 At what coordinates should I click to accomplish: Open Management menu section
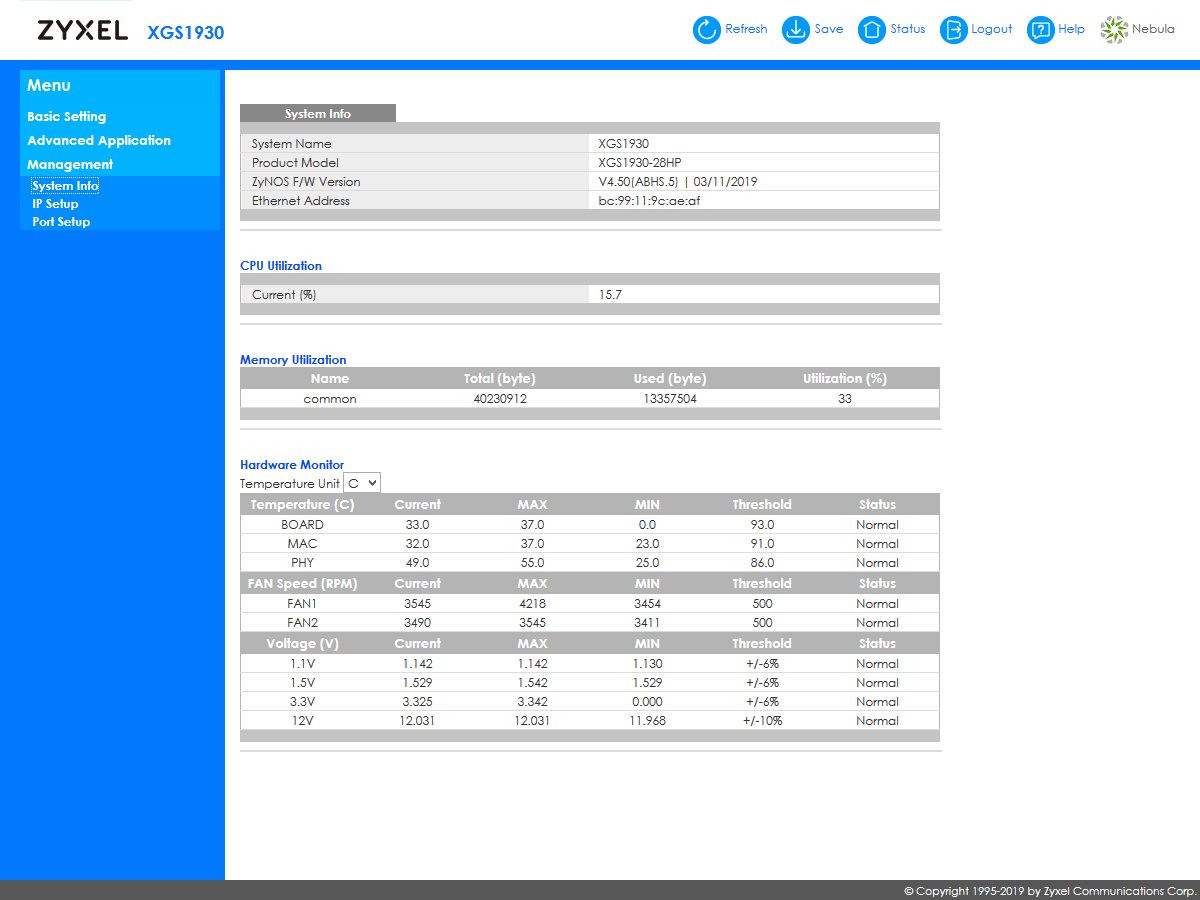[70, 165]
